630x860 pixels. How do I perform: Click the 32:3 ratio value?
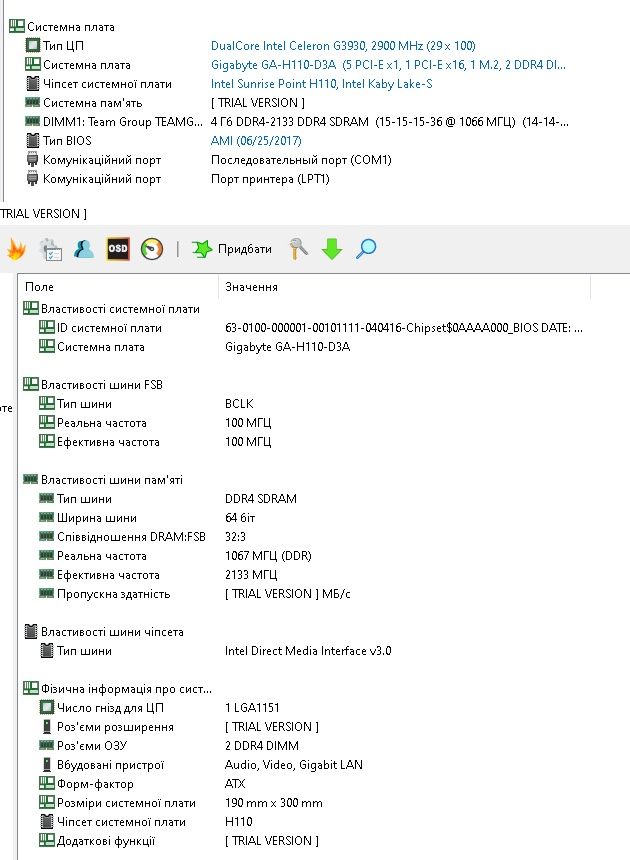(x=235, y=537)
